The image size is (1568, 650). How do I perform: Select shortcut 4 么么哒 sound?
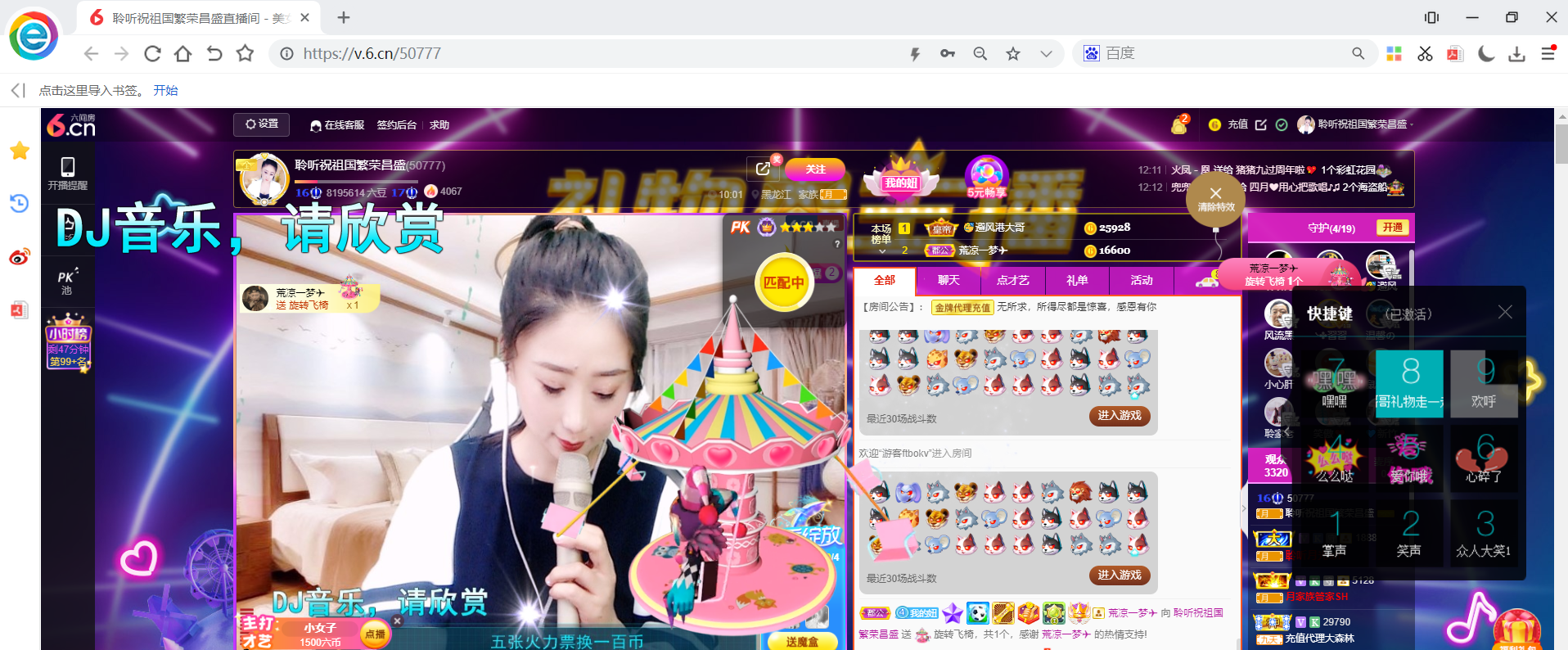[x=1335, y=458]
